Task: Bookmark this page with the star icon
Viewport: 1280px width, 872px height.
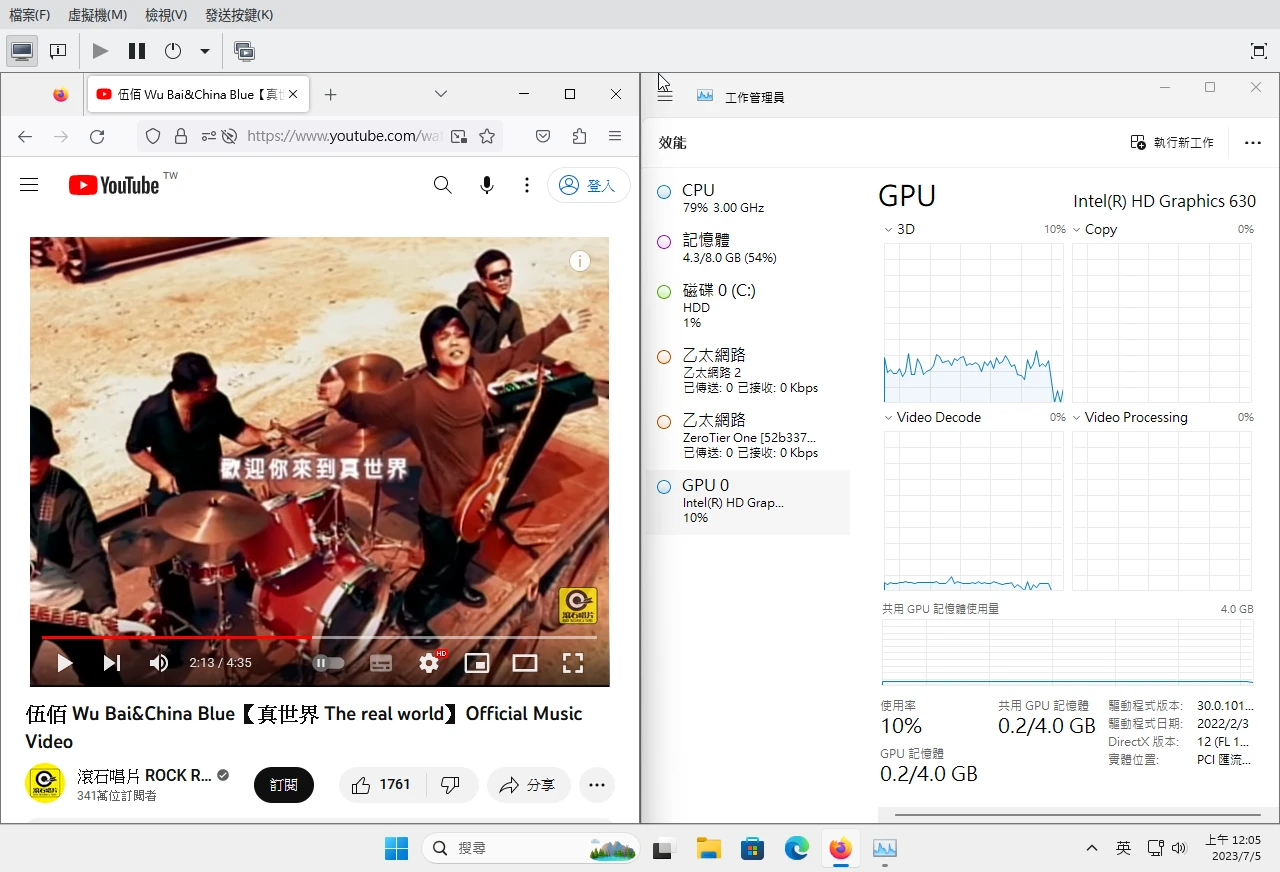Action: click(x=487, y=136)
